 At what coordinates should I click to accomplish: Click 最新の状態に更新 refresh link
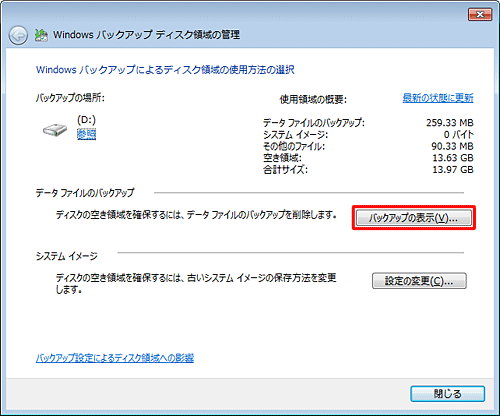438,98
